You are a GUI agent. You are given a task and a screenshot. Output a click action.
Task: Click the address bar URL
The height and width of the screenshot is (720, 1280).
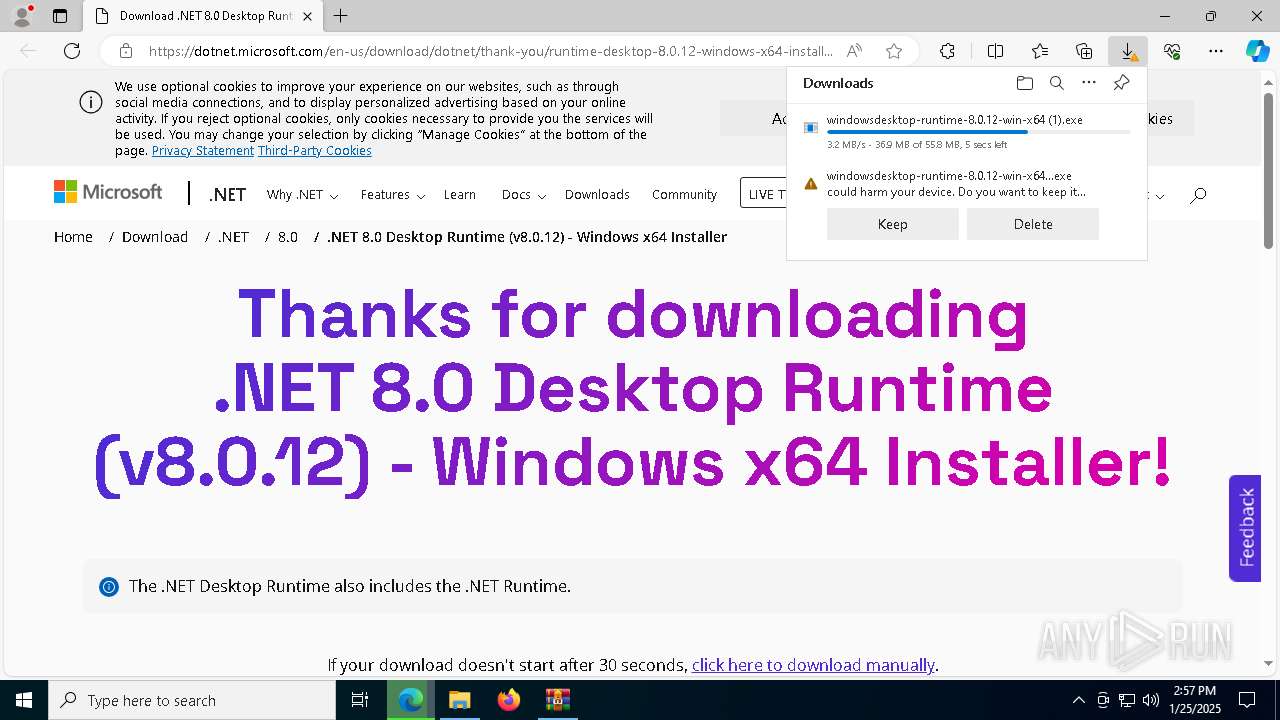[490, 51]
